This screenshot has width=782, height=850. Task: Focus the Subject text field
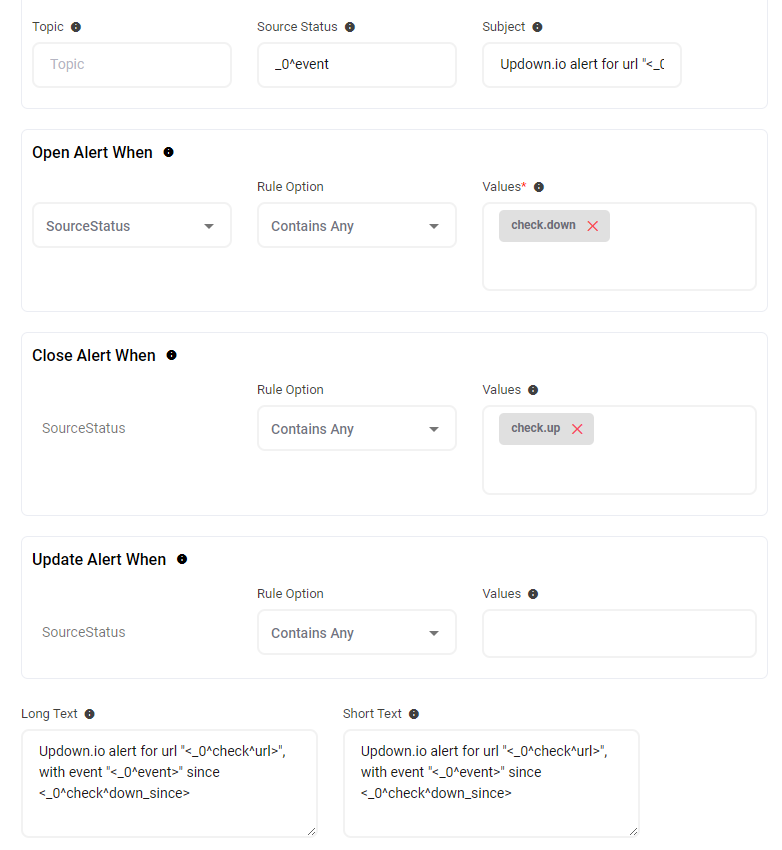[x=581, y=65]
